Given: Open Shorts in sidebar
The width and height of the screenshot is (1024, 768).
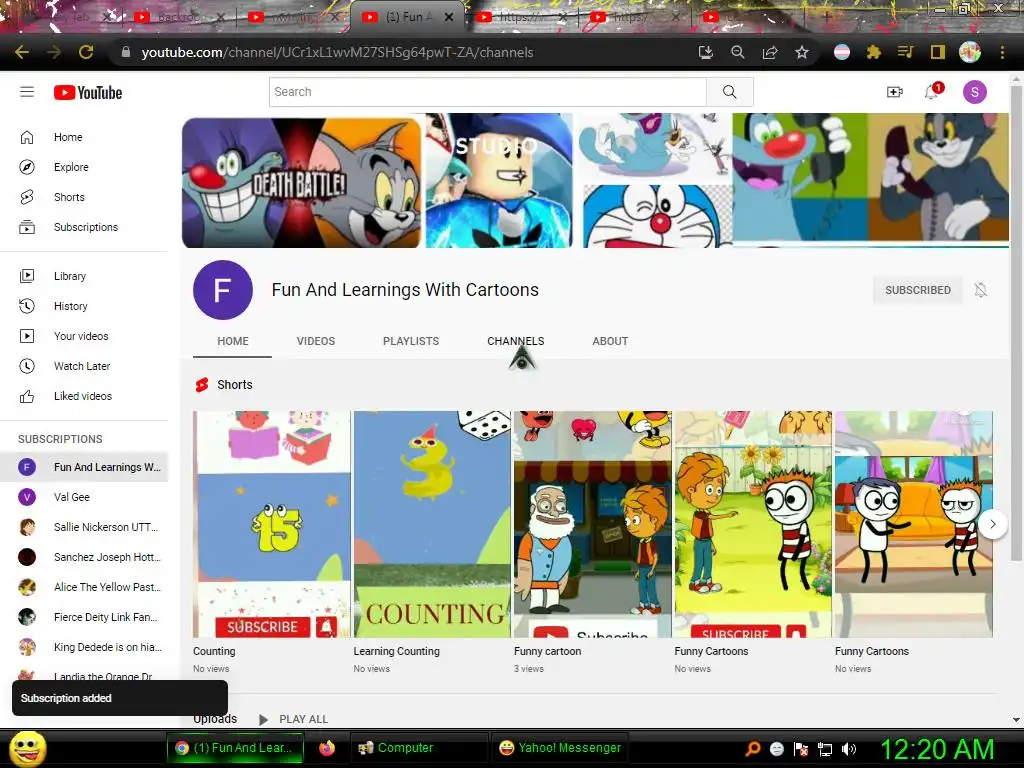Looking at the screenshot, I should tap(84, 197).
